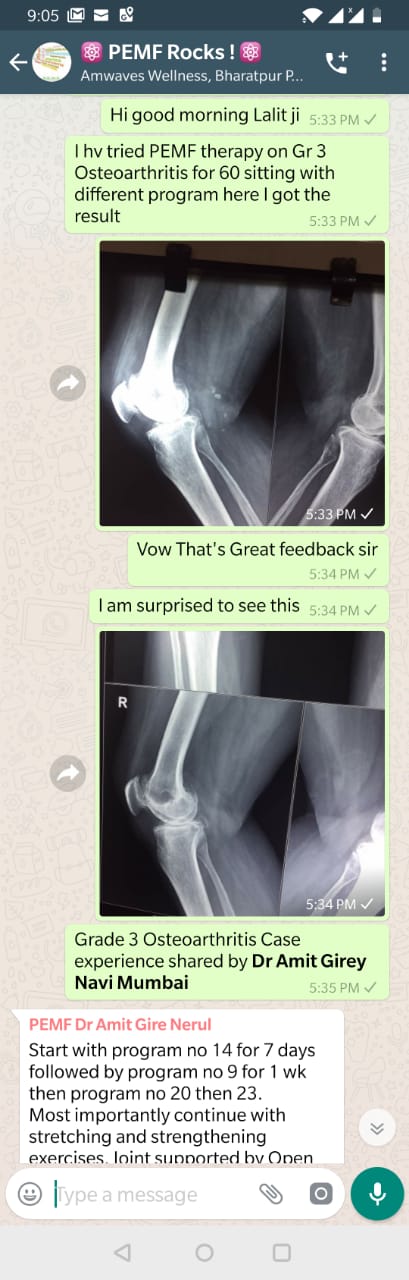
Task: Tap the Android recent apps square
Action: (282, 1252)
